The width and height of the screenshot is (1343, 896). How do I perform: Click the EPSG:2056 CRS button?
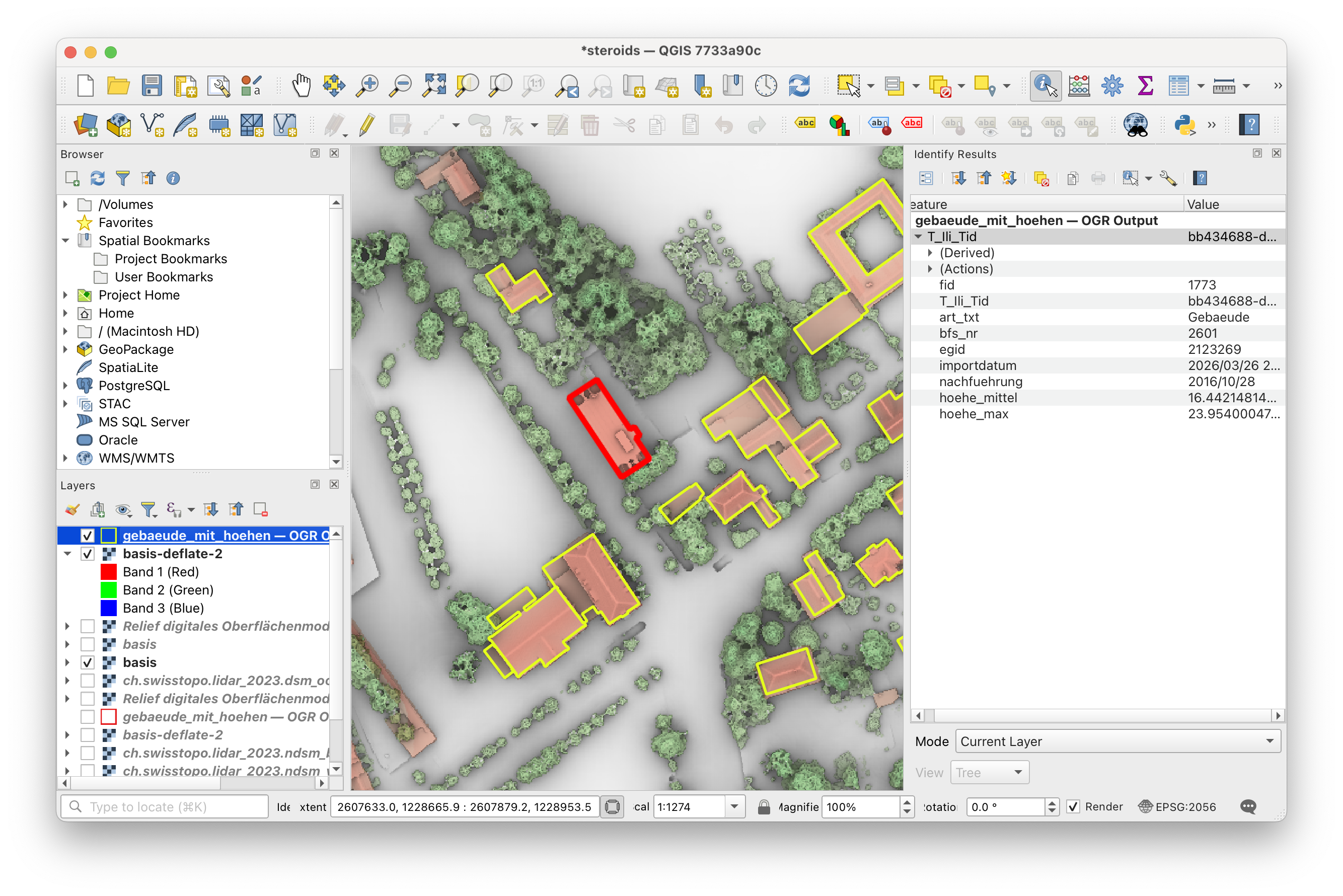point(1177,806)
